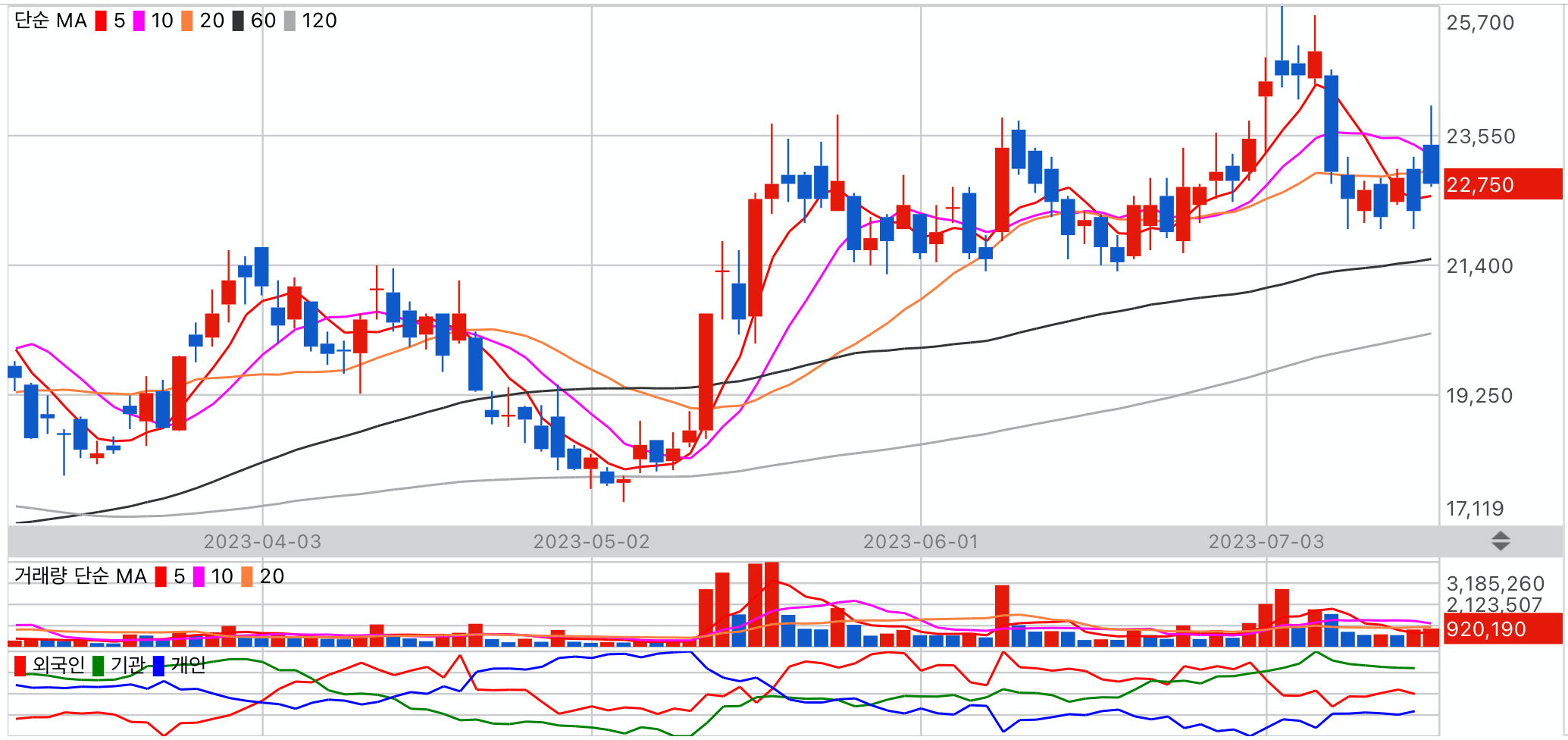Click the current volume tag 920,190
Viewport: 1568px width, 740px height.
(1503, 629)
